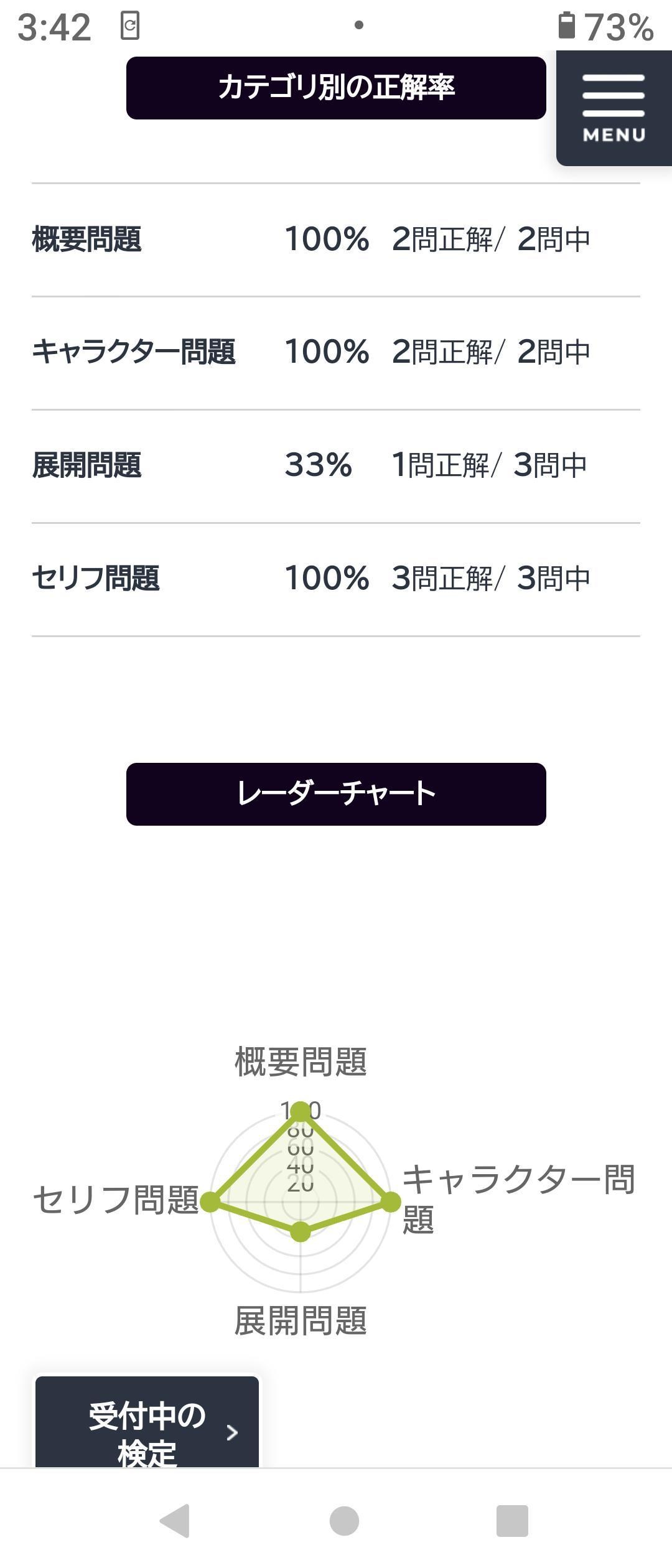Tap the Android home circle icon
672x1568 pixels.
344,1521
